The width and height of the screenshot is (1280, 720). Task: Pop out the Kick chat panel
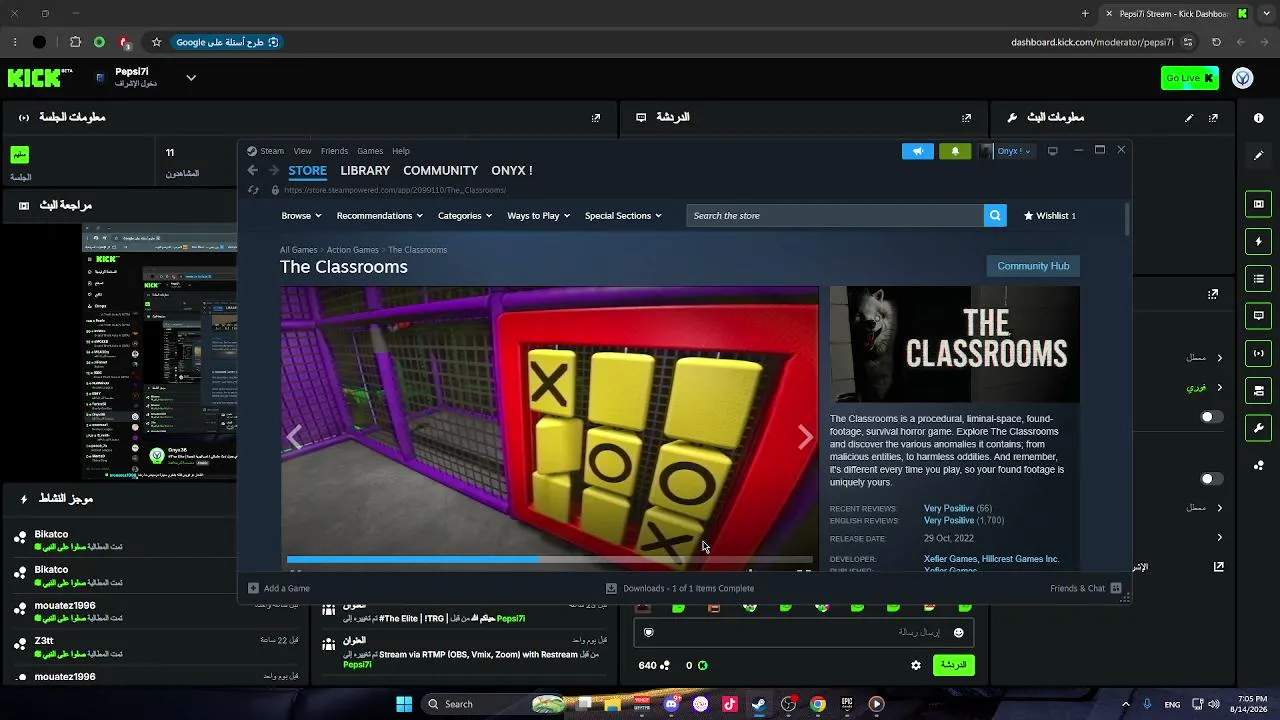pos(966,118)
